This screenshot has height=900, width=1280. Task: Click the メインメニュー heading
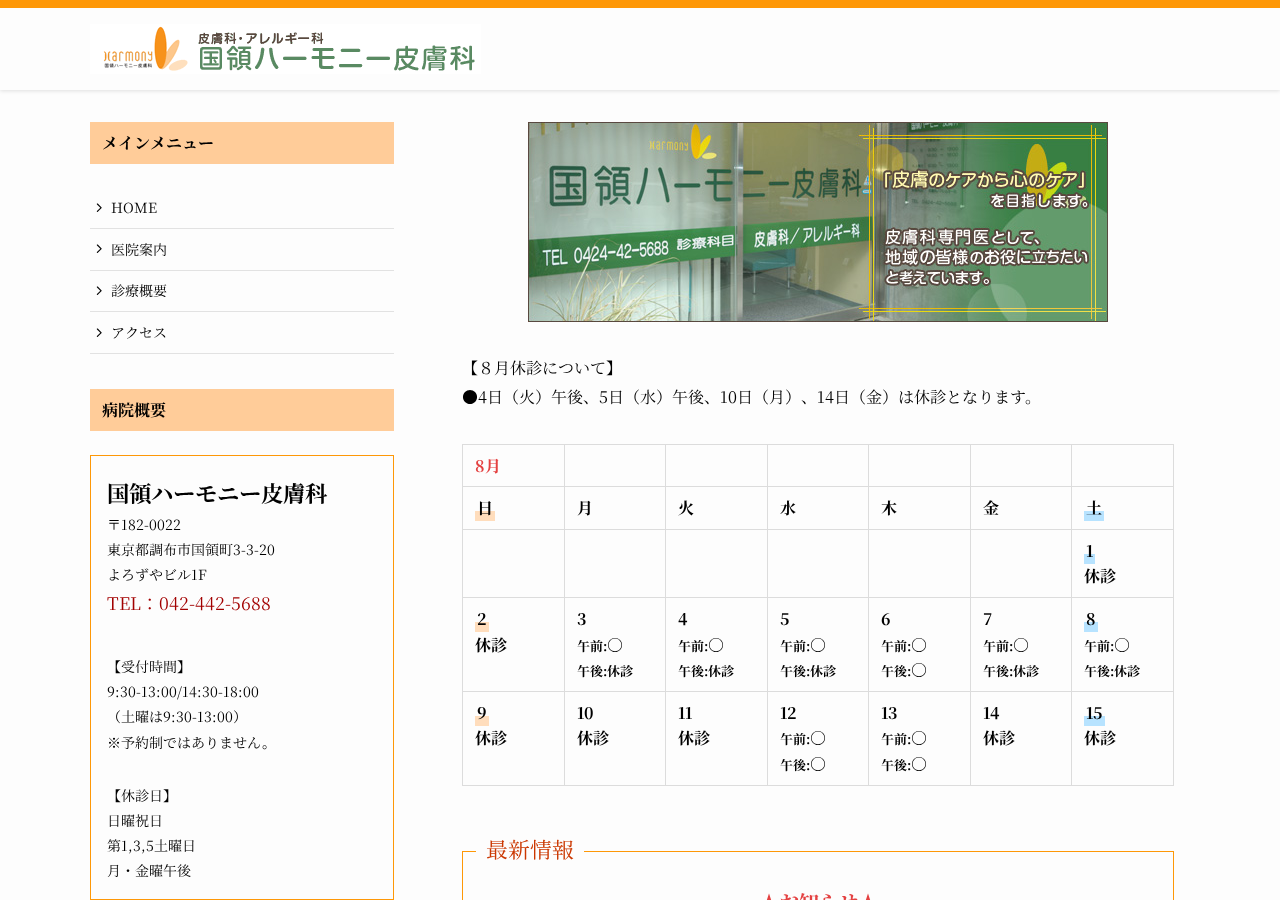click(242, 143)
